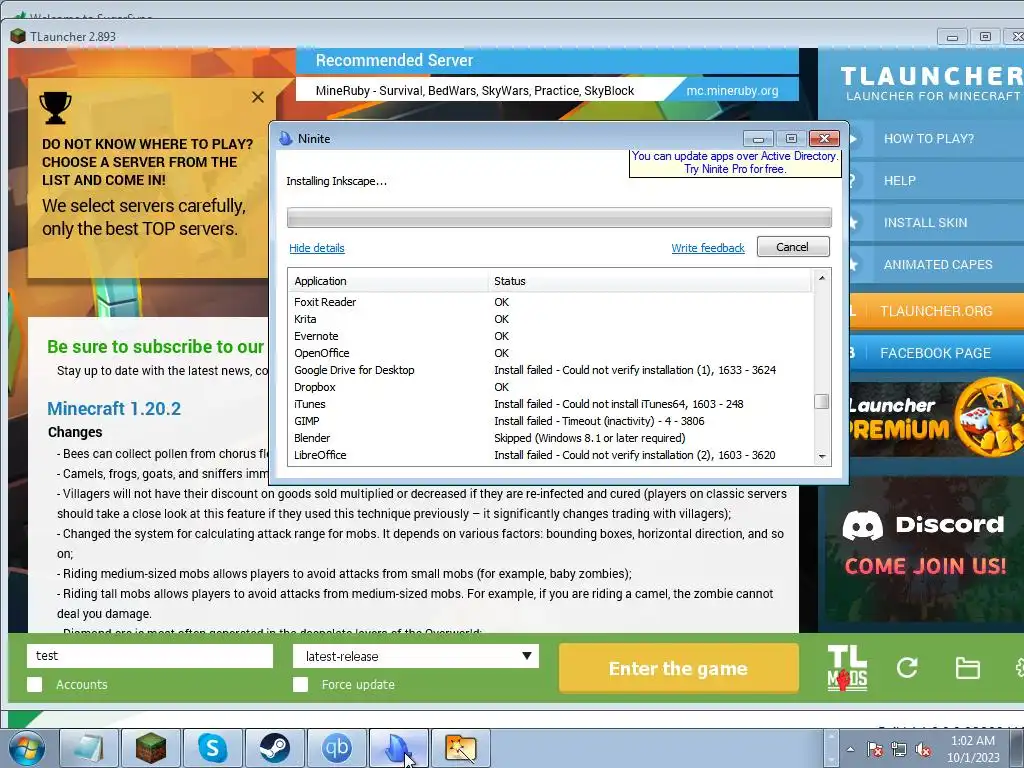Select the iTunes row
The image size is (1024, 768).
551,404
